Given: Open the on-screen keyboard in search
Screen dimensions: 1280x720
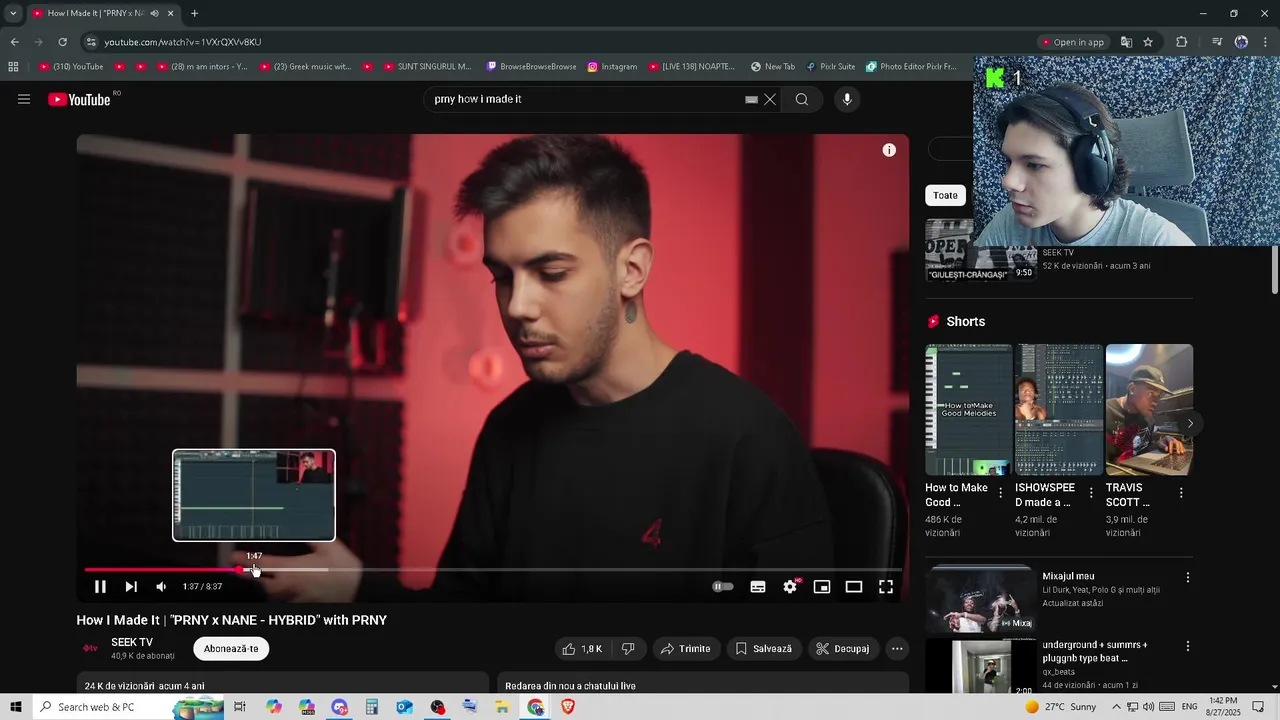Looking at the screenshot, I should pyautogui.click(x=751, y=99).
